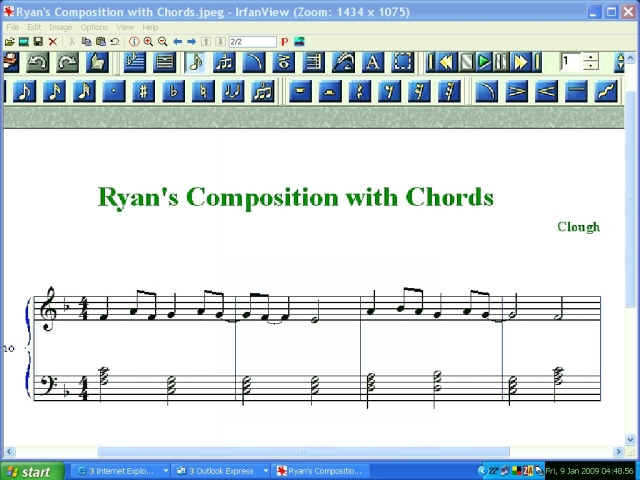Screen dimensions: 640x480
Task: Click the blue next image arrow
Action: coord(191,42)
